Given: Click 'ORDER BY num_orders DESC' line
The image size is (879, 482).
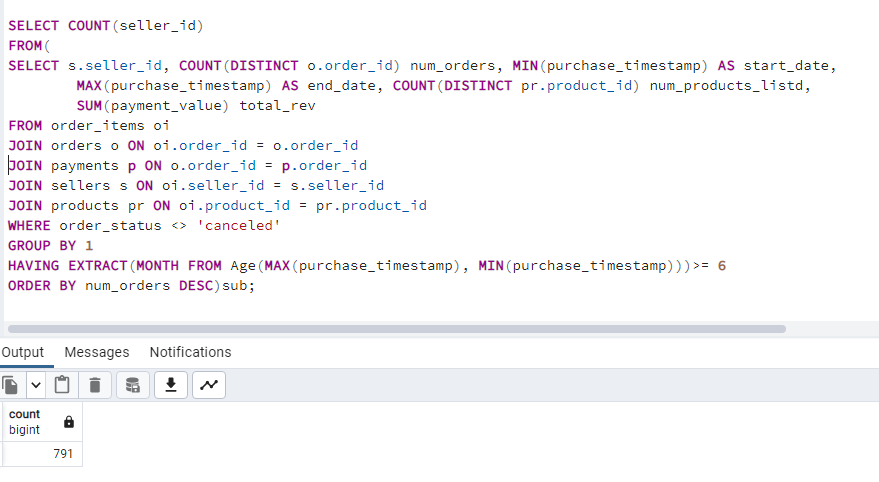Looking at the screenshot, I should (x=131, y=286).
